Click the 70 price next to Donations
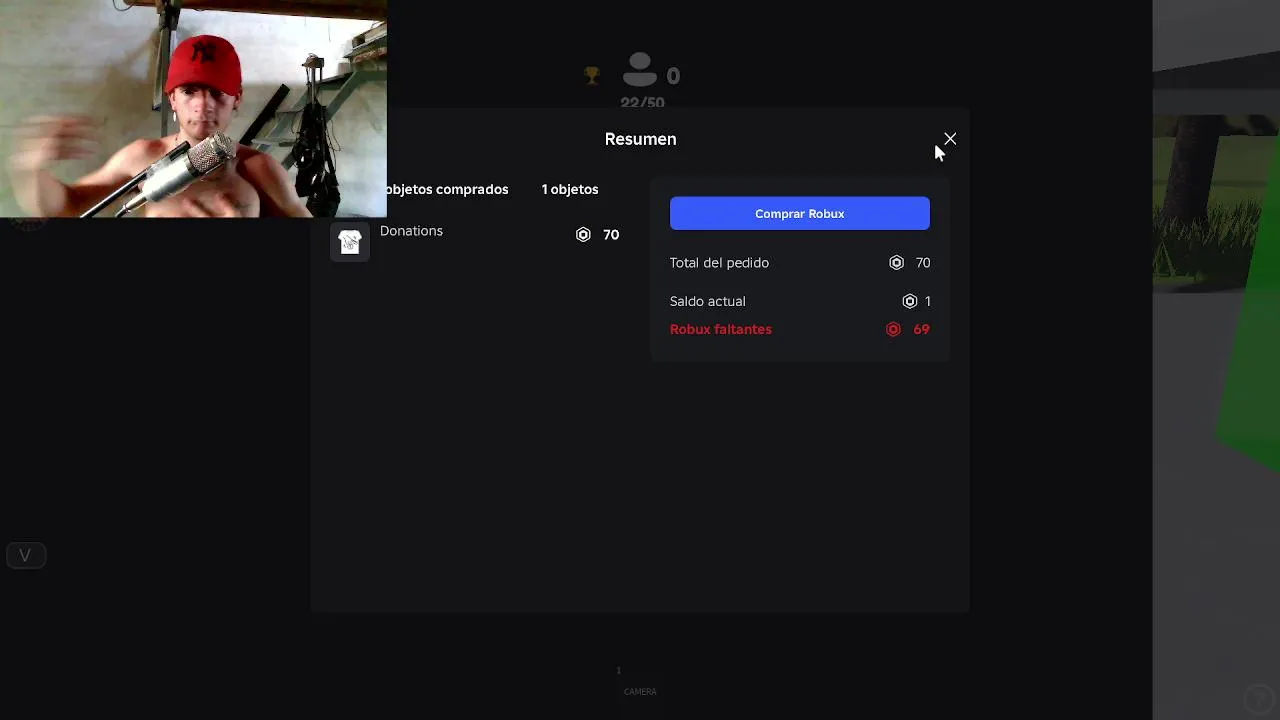Image resolution: width=1280 pixels, height=720 pixels. click(x=611, y=235)
